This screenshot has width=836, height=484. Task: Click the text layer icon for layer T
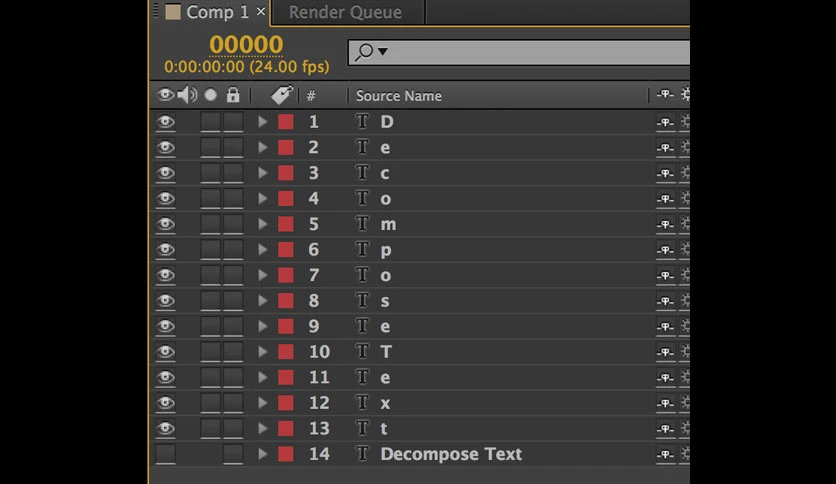click(363, 352)
